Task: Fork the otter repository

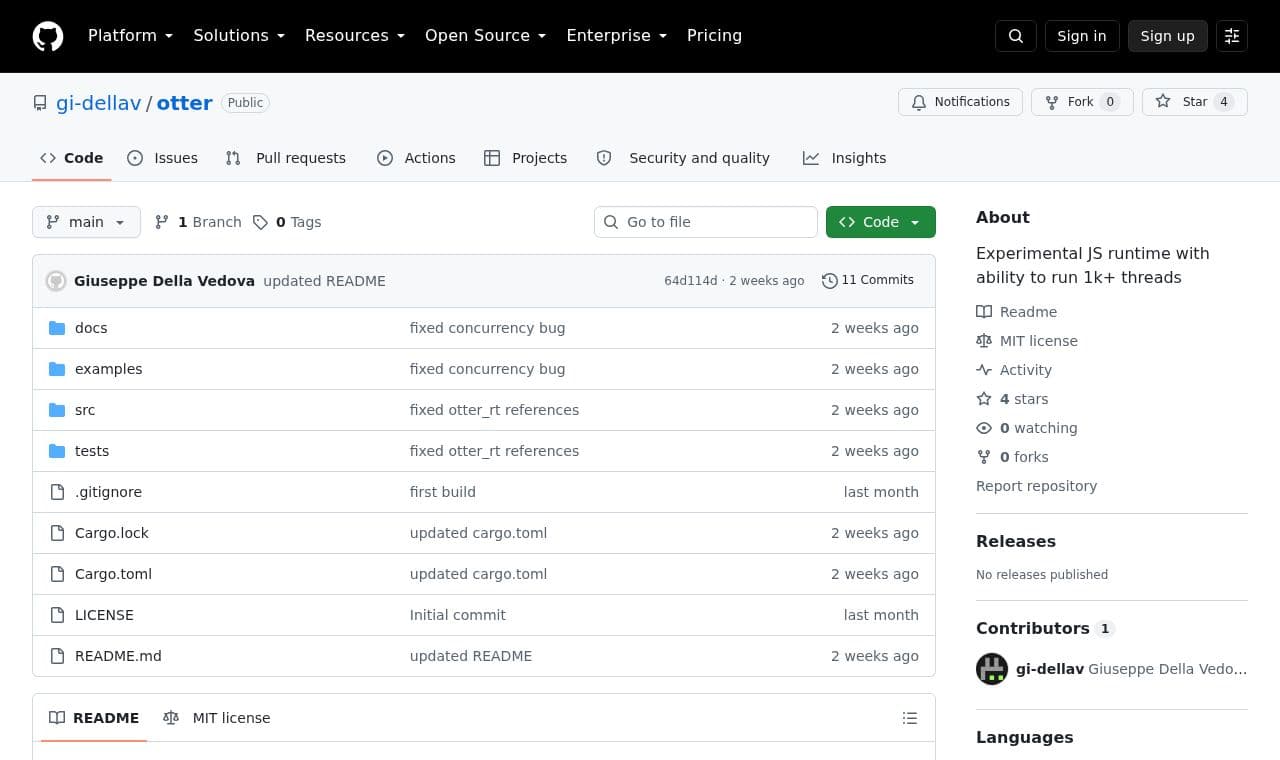Action: [1082, 102]
